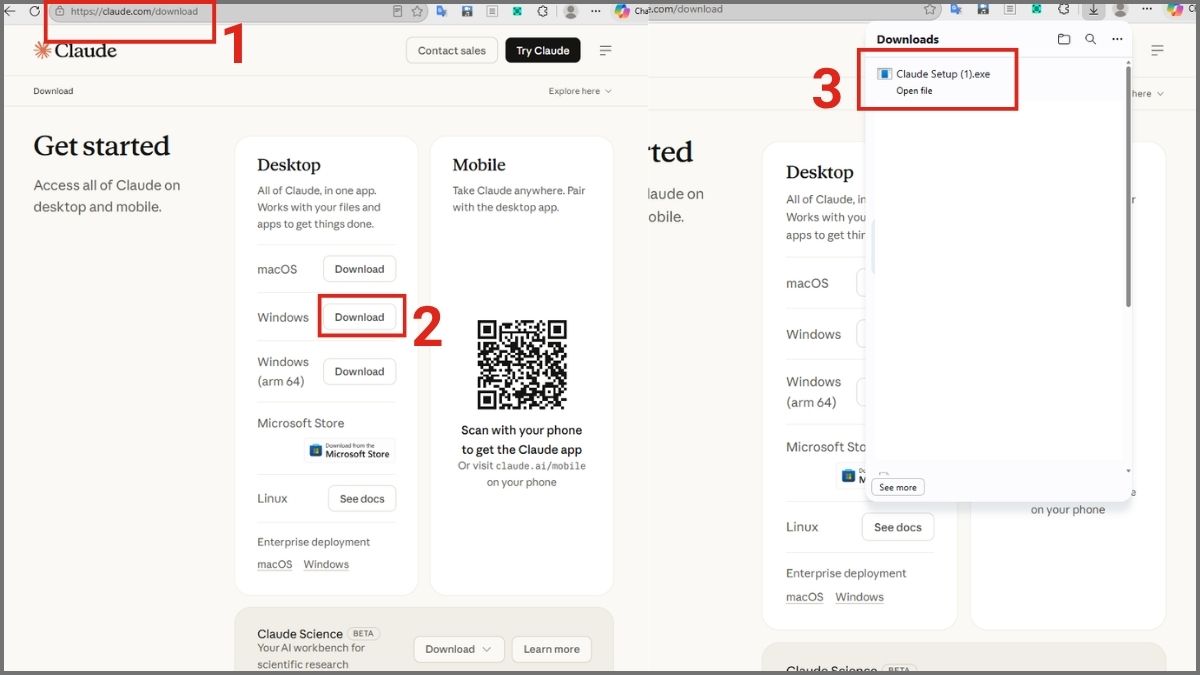Click the floppy disk extension in left browser

click(x=467, y=11)
